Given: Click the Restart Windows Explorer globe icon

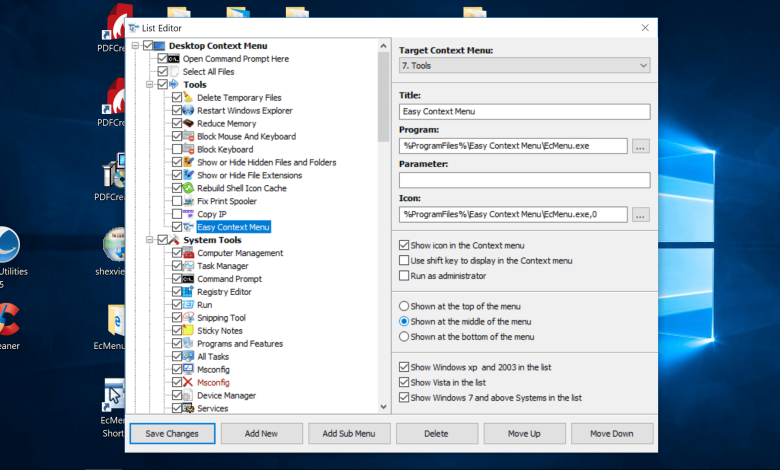Looking at the screenshot, I should [188, 110].
